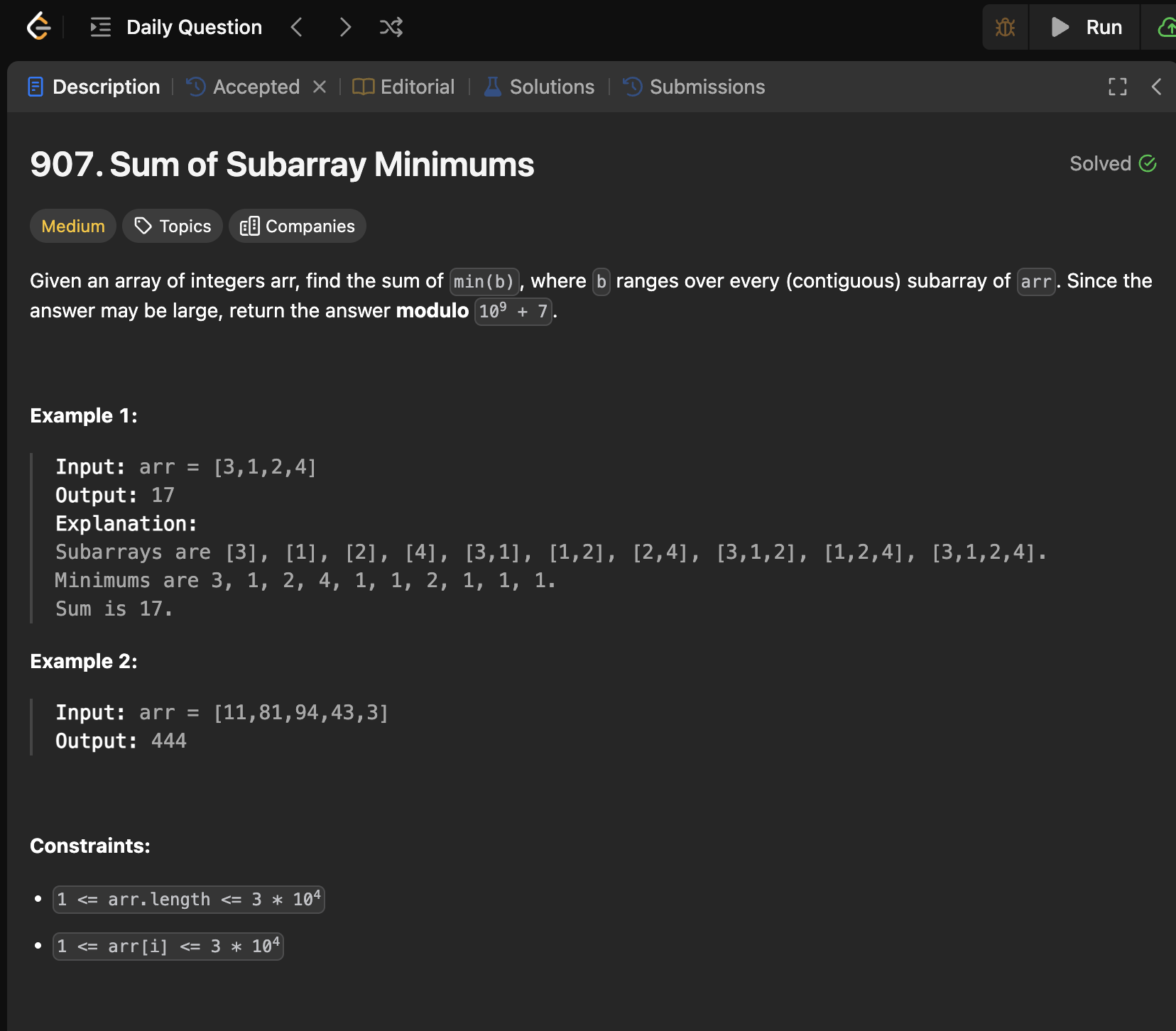Expand the Companies tag
The width and height of the screenshot is (1176, 1031).
coord(298,226)
